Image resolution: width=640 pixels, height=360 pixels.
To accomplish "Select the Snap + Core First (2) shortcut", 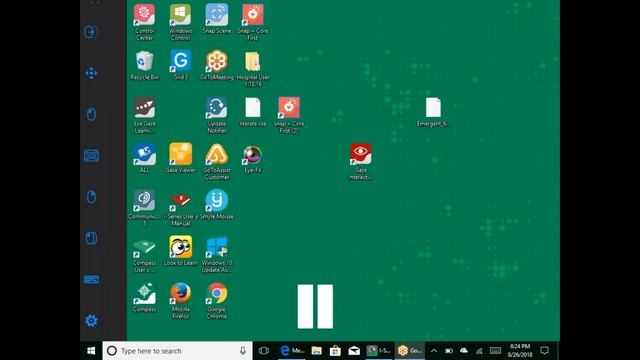I will coord(289,115).
